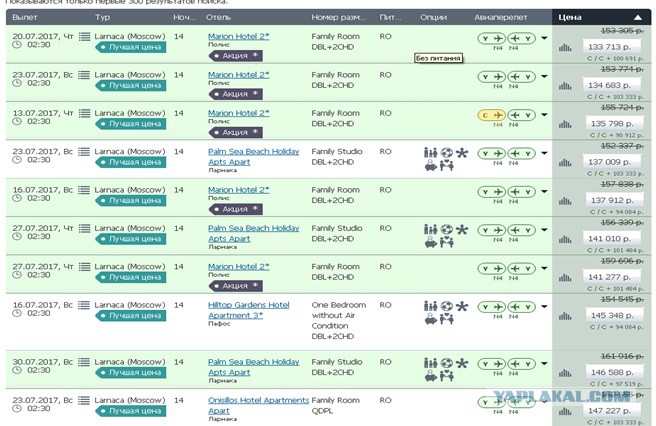Click the yellow outbound flight icon on 13.07.2017 row

(x=492, y=115)
